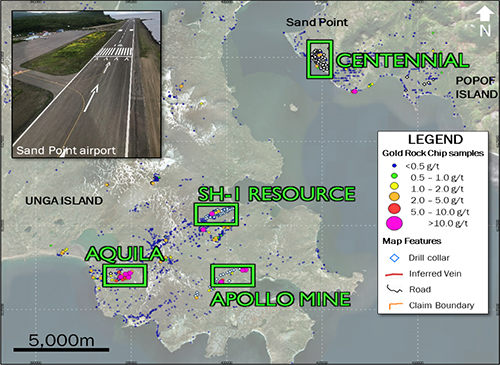Click the Inferred Vein red line symbol
This screenshot has height=365, width=500.
(394, 274)
